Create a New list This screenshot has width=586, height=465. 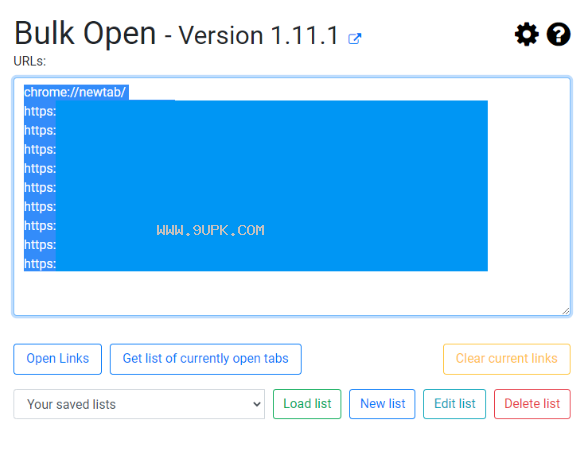click(x=382, y=404)
